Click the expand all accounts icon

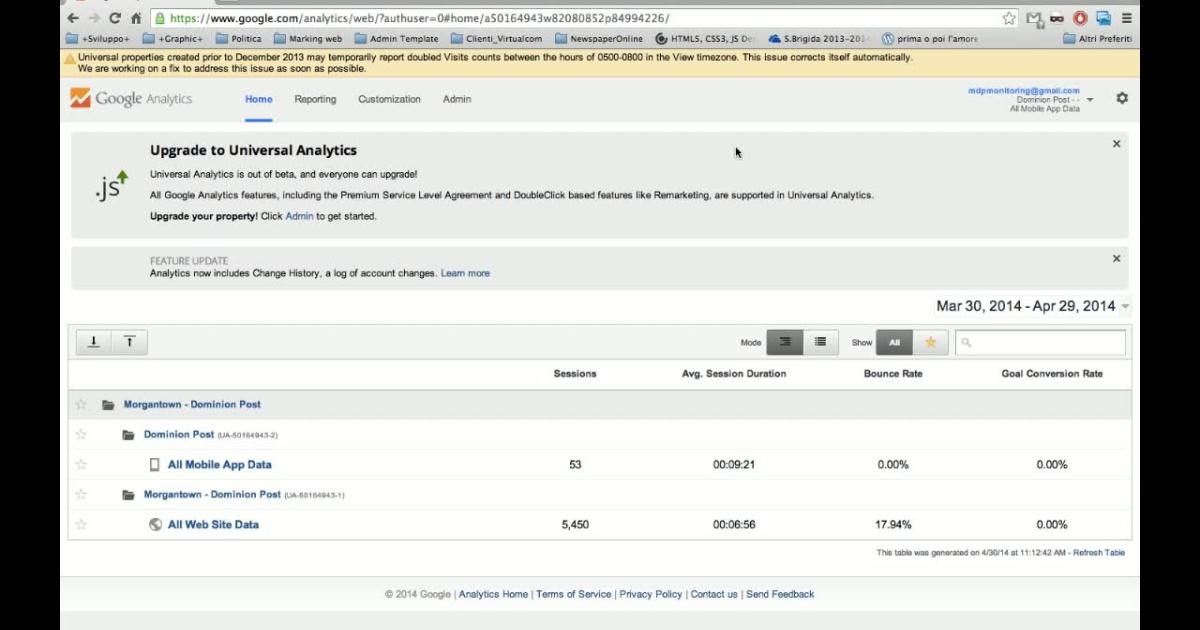(x=94, y=342)
